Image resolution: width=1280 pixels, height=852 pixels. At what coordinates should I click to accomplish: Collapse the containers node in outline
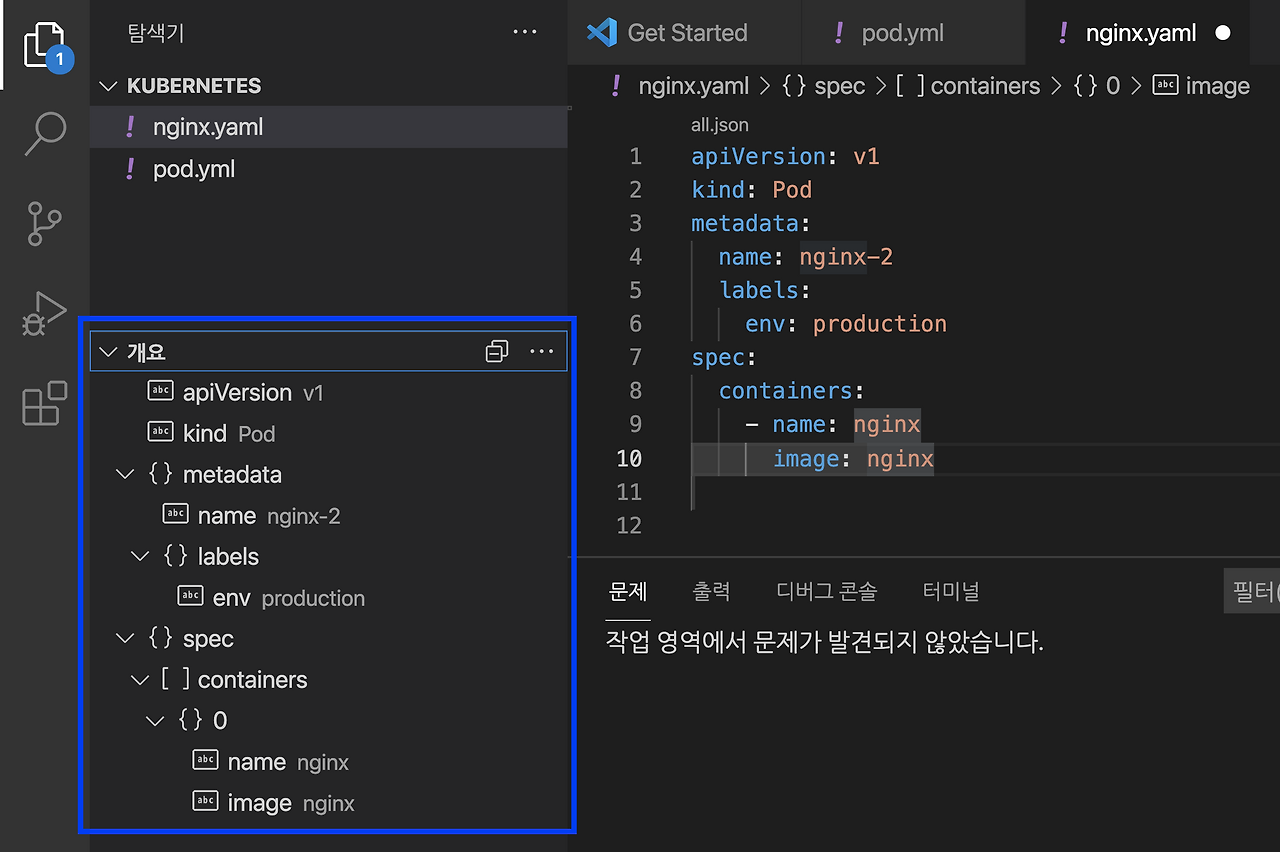[140, 679]
